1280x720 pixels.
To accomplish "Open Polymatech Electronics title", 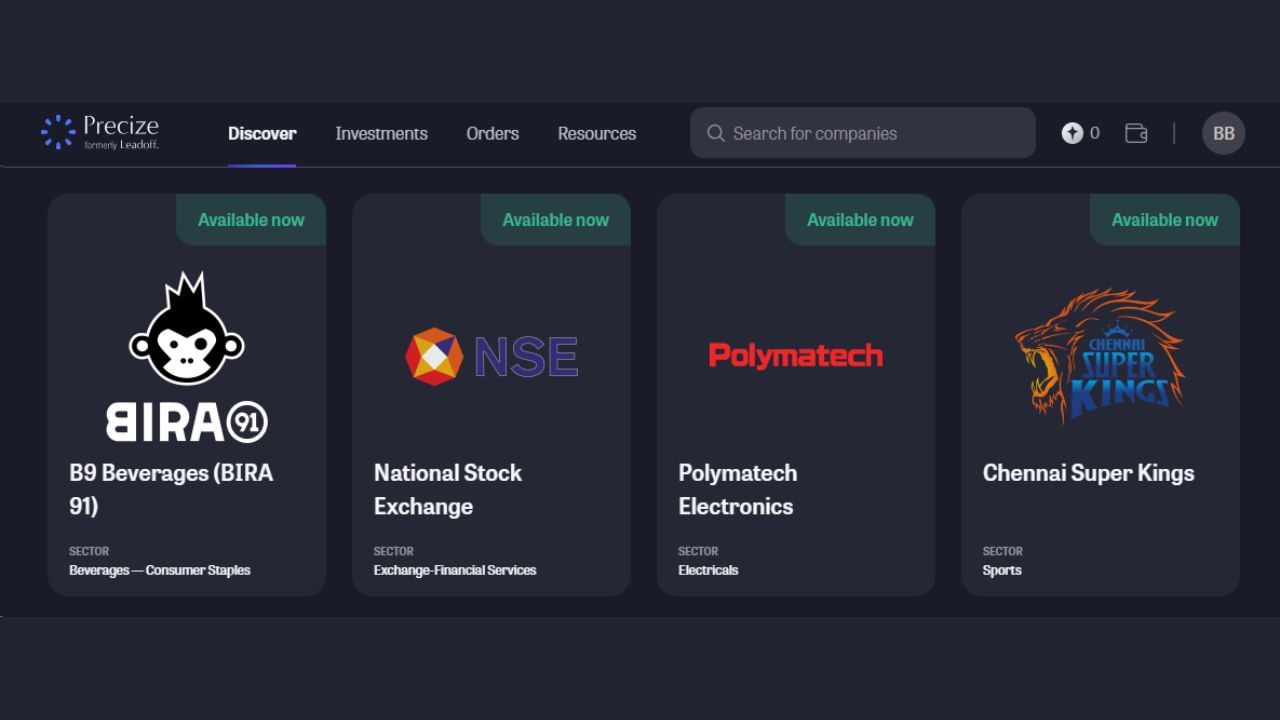I will [x=738, y=489].
